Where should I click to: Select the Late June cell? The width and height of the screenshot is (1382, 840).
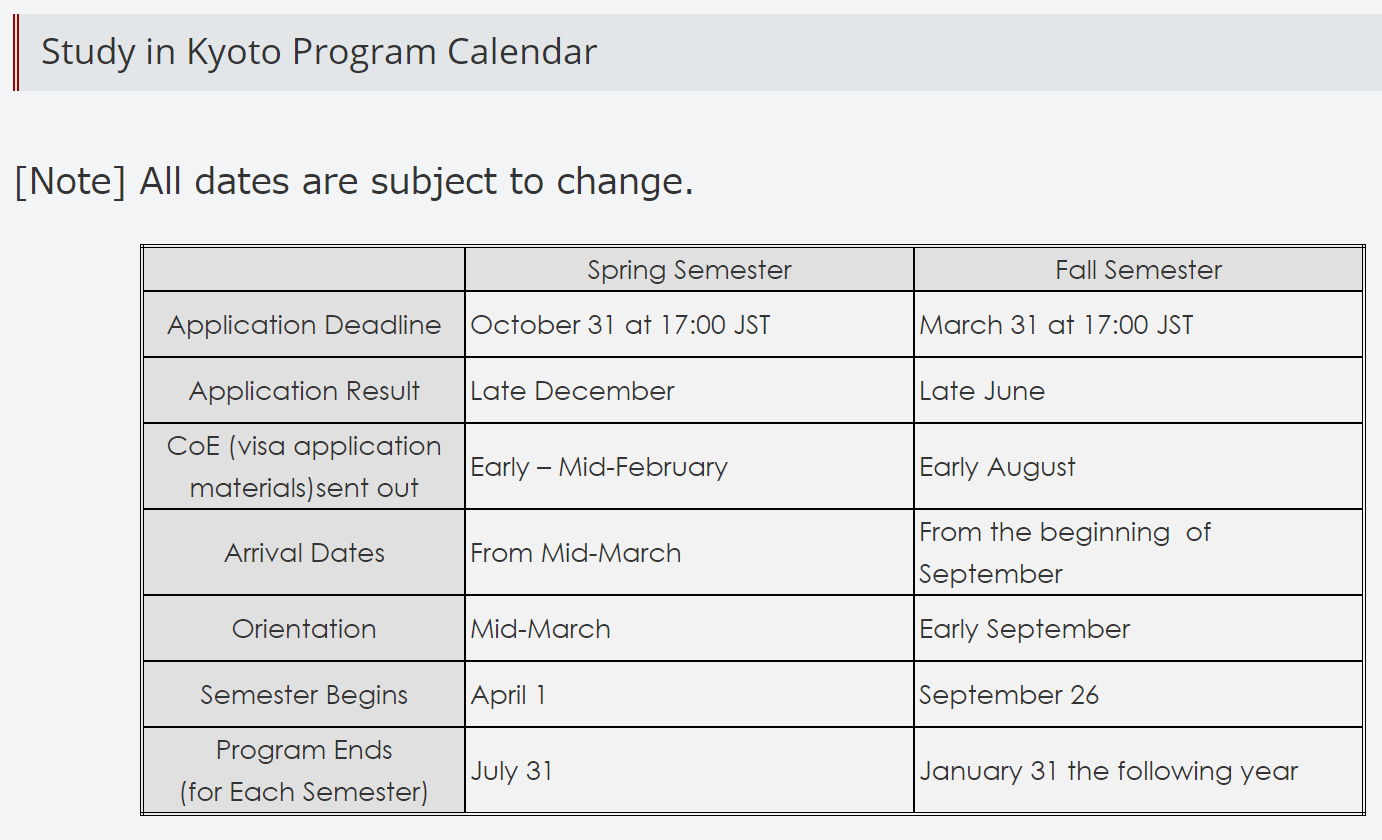1138,391
